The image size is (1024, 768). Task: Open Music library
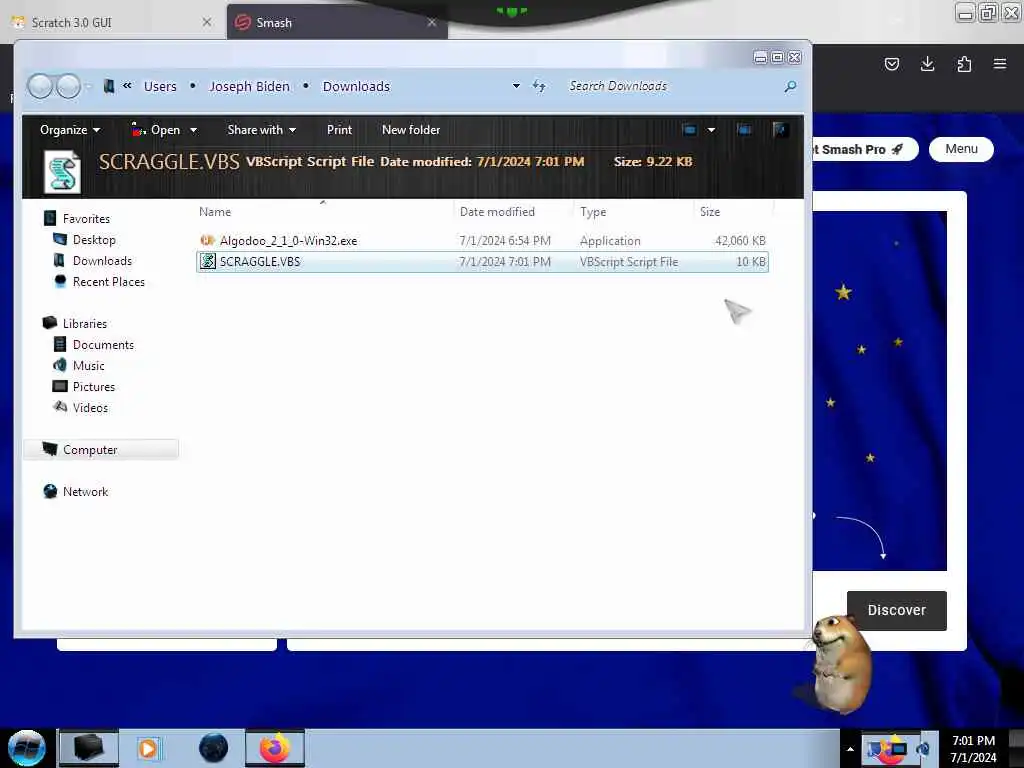click(x=88, y=365)
